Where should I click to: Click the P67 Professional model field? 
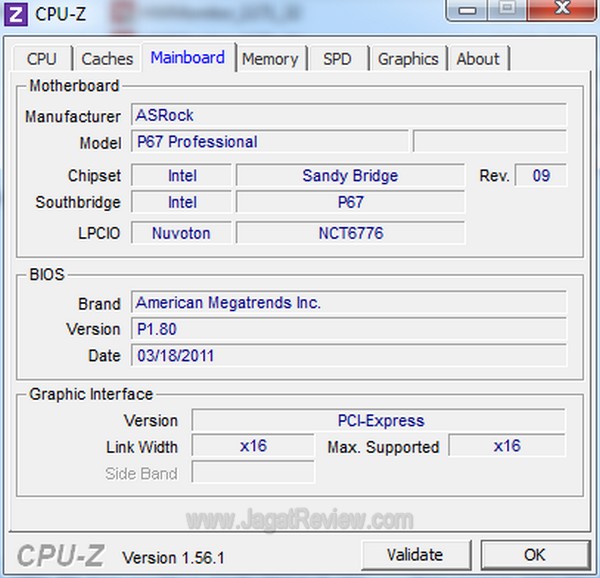click(x=270, y=142)
